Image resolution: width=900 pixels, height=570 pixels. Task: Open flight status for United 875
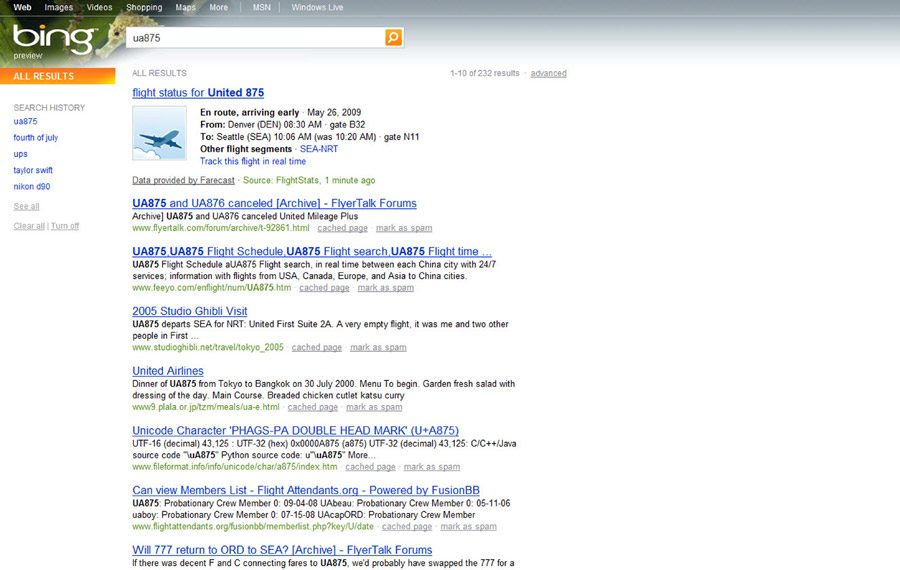tap(198, 93)
